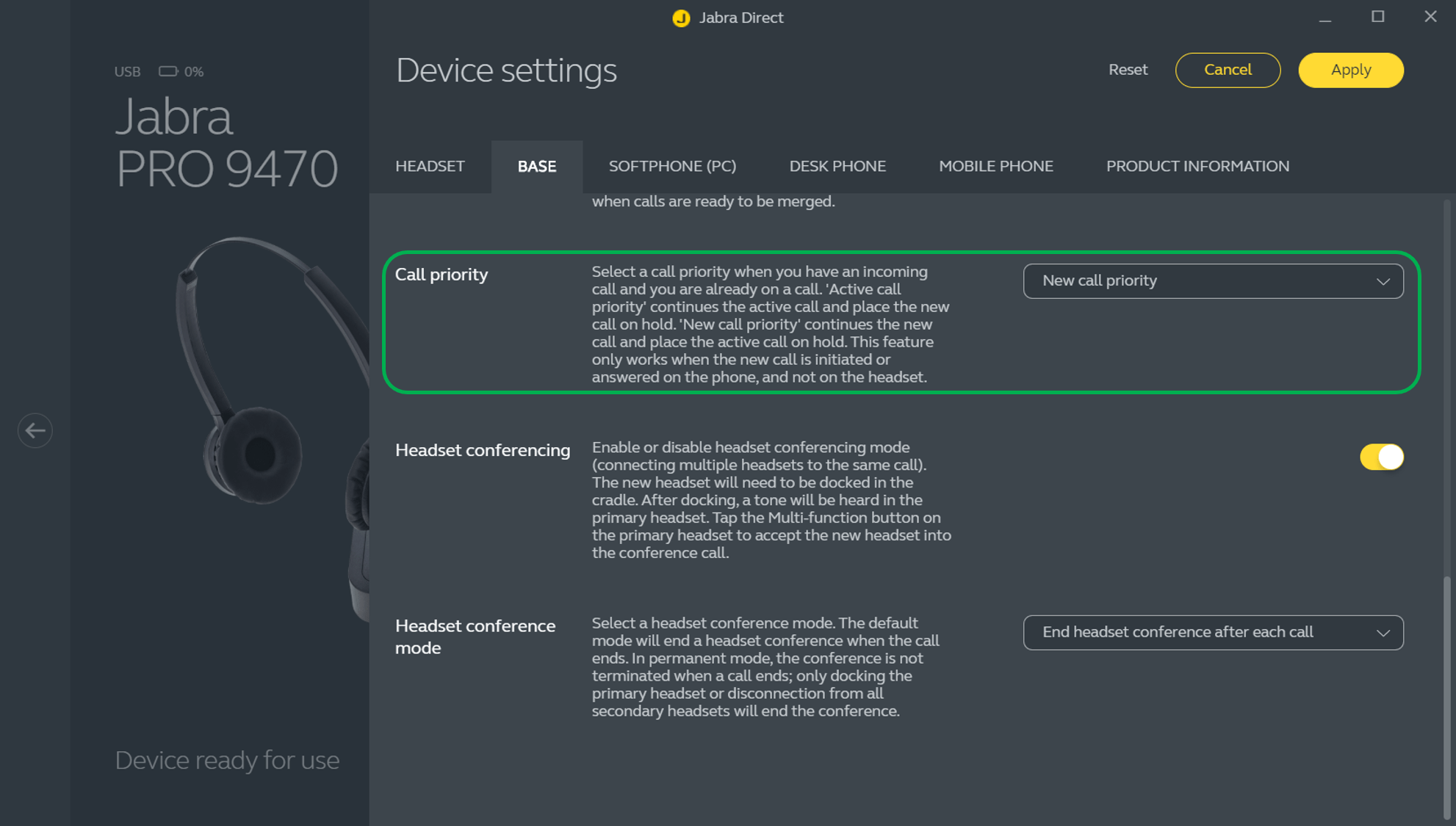Click the back arrow icon
This screenshot has width=1456, height=826.
35,430
